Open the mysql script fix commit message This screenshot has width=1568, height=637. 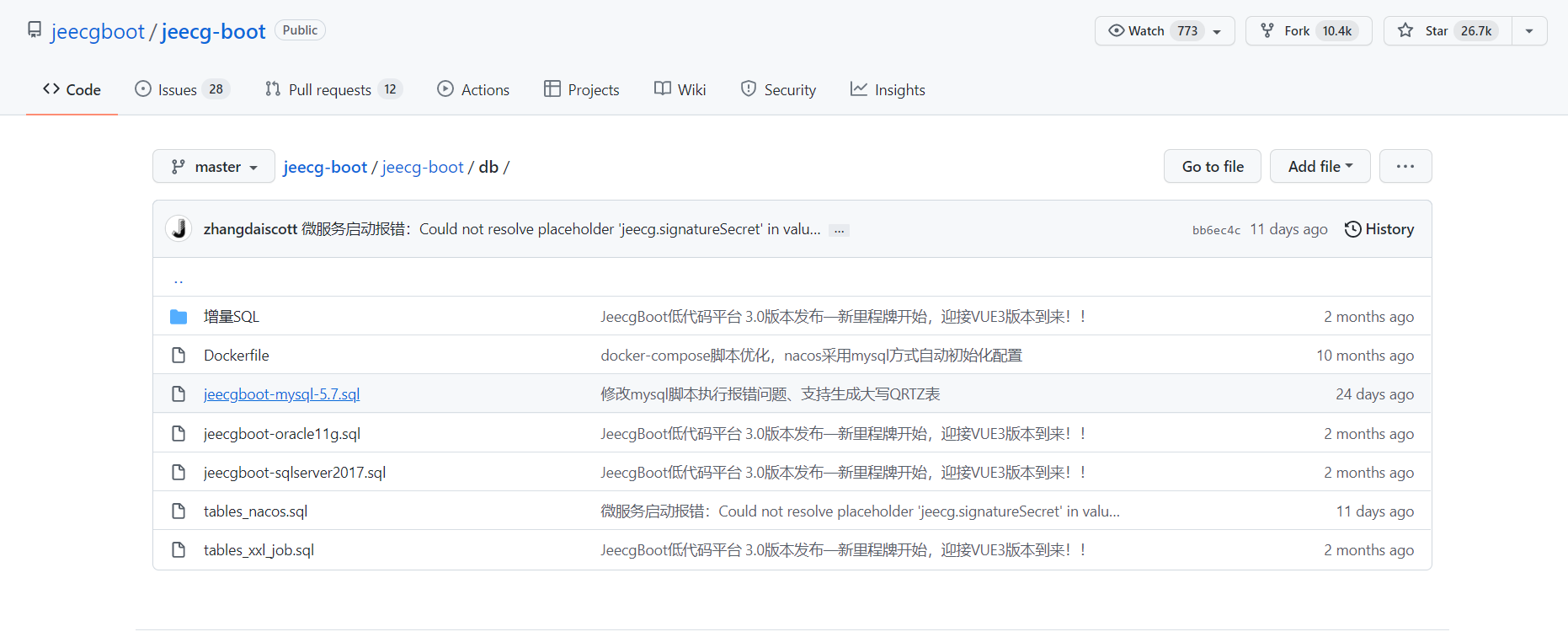[771, 394]
